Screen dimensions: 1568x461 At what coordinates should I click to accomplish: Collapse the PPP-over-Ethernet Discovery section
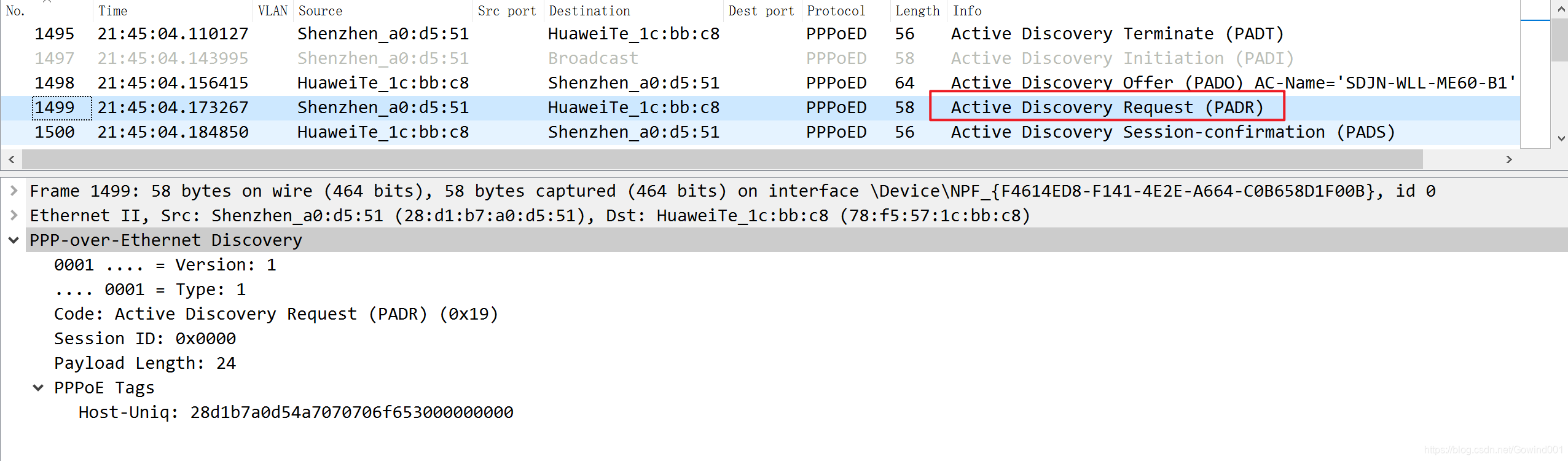(x=14, y=240)
